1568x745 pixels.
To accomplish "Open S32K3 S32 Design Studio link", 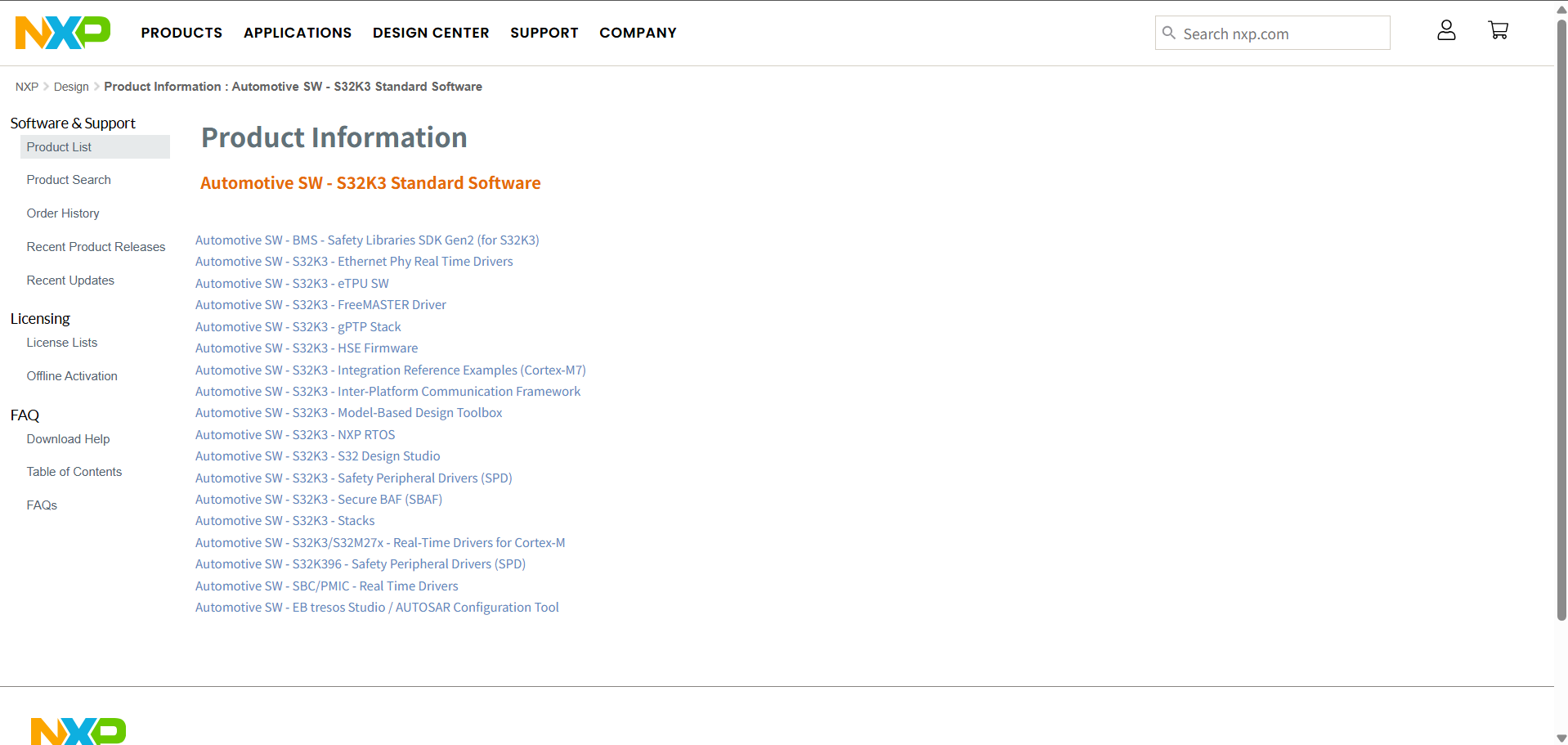I will tap(318, 456).
